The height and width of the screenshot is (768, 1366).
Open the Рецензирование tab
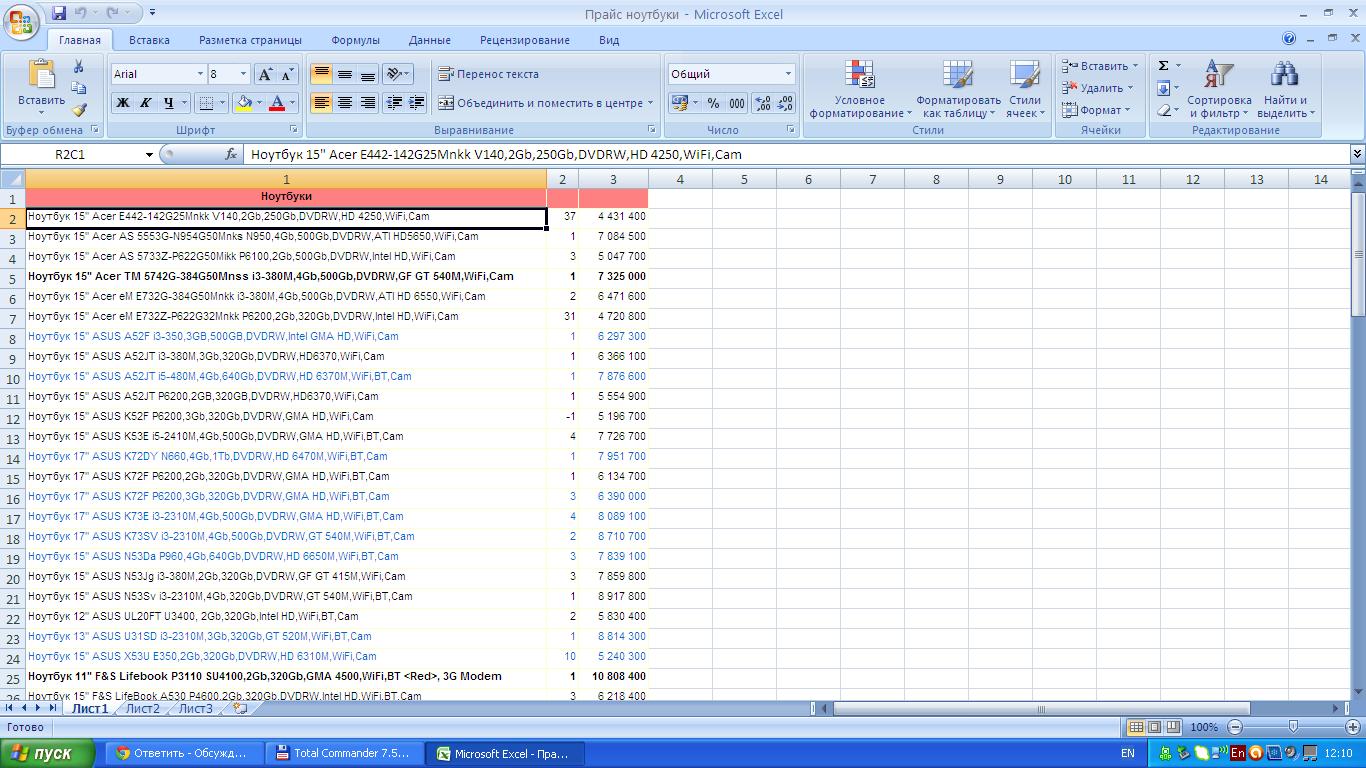pos(524,40)
